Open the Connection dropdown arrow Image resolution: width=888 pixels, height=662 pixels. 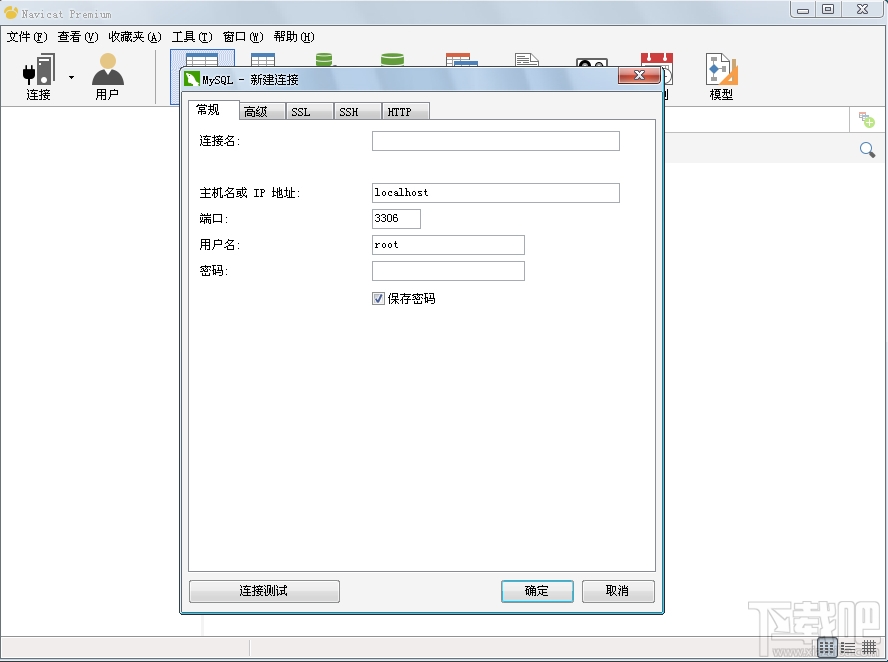click(x=71, y=77)
